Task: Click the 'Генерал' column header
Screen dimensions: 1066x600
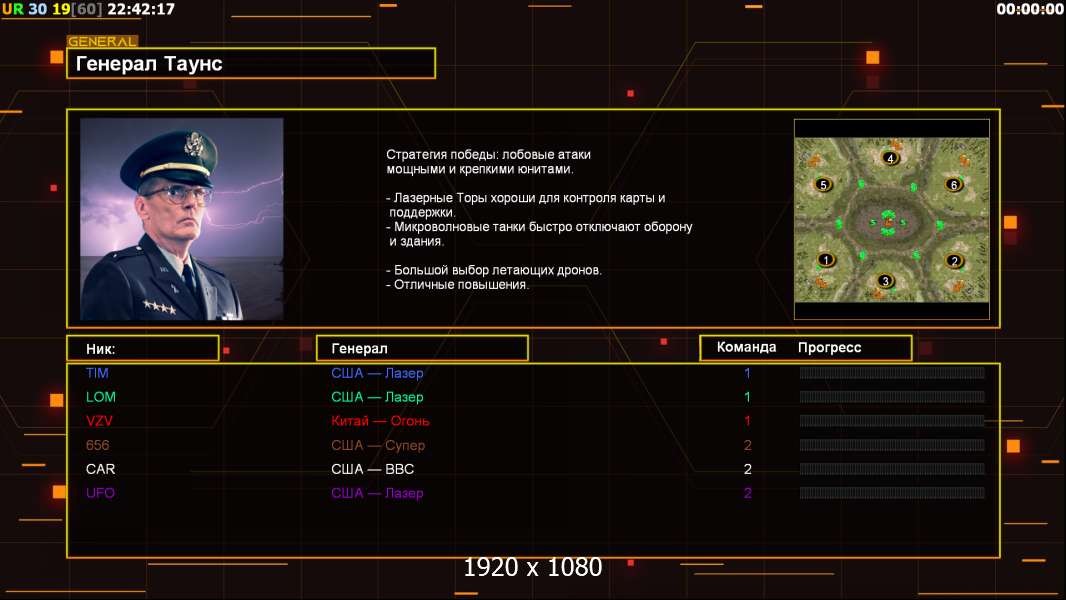Action: [x=422, y=348]
